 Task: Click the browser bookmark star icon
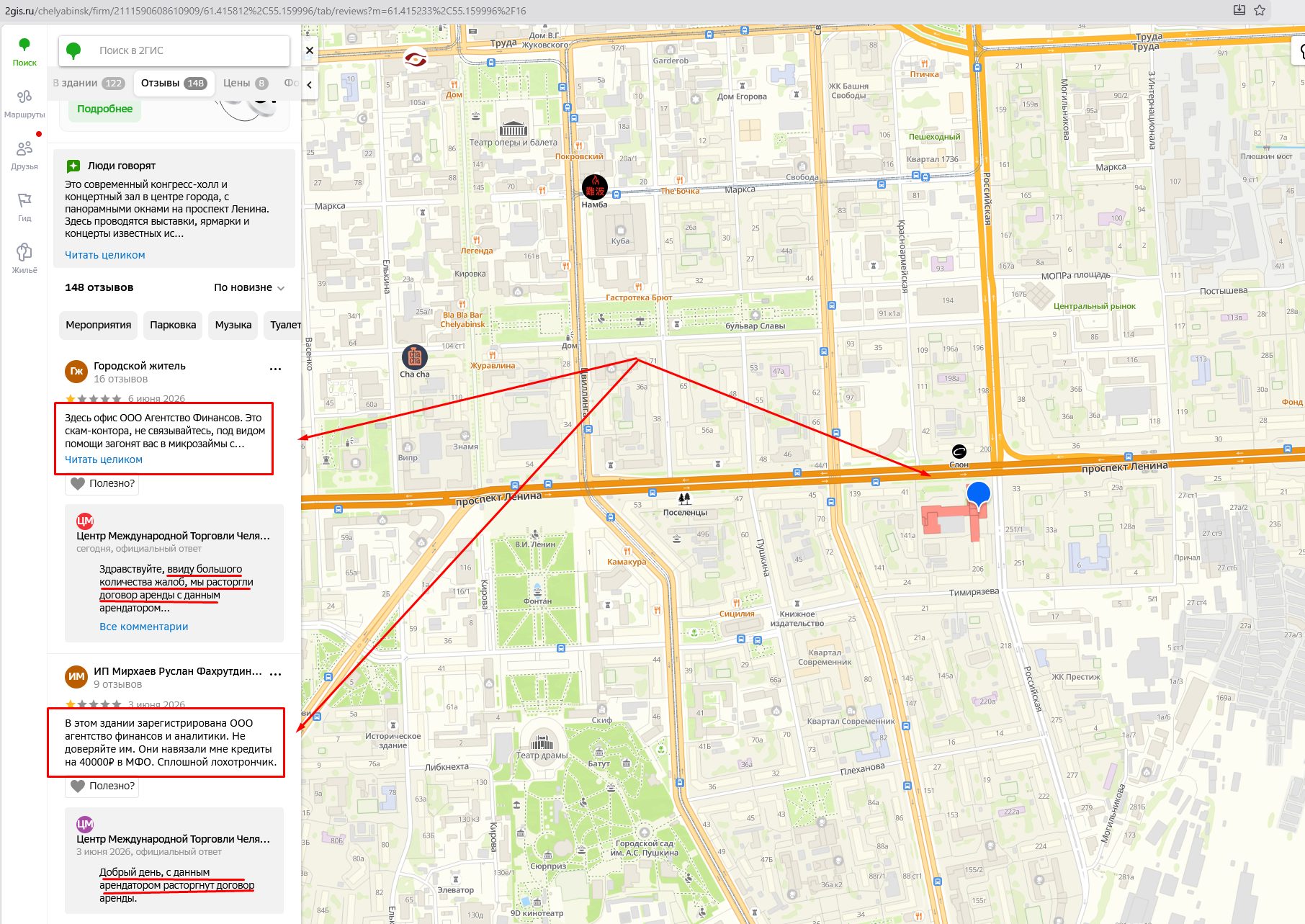tap(1260, 10)
